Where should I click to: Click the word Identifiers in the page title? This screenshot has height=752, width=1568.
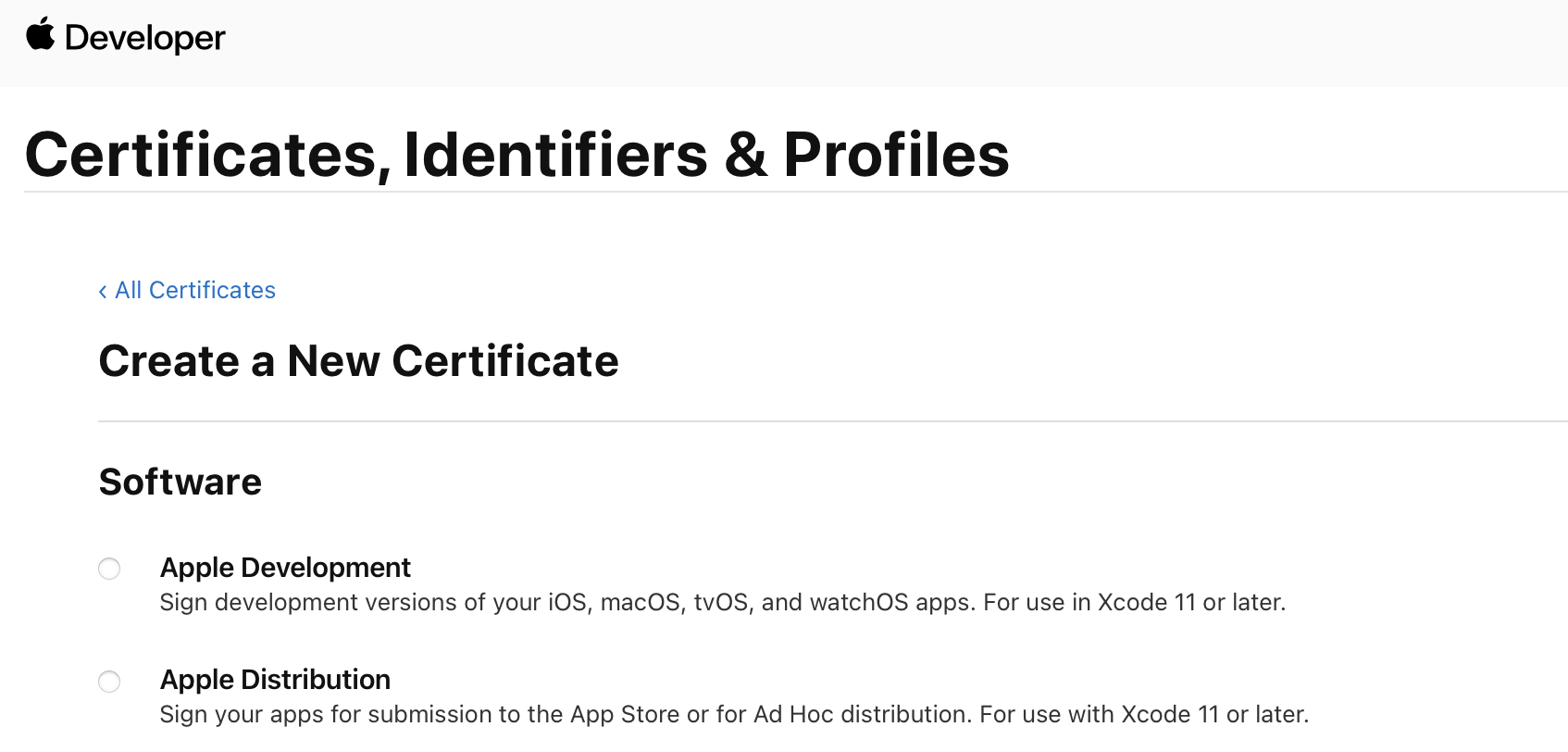[x=555, y=155]
